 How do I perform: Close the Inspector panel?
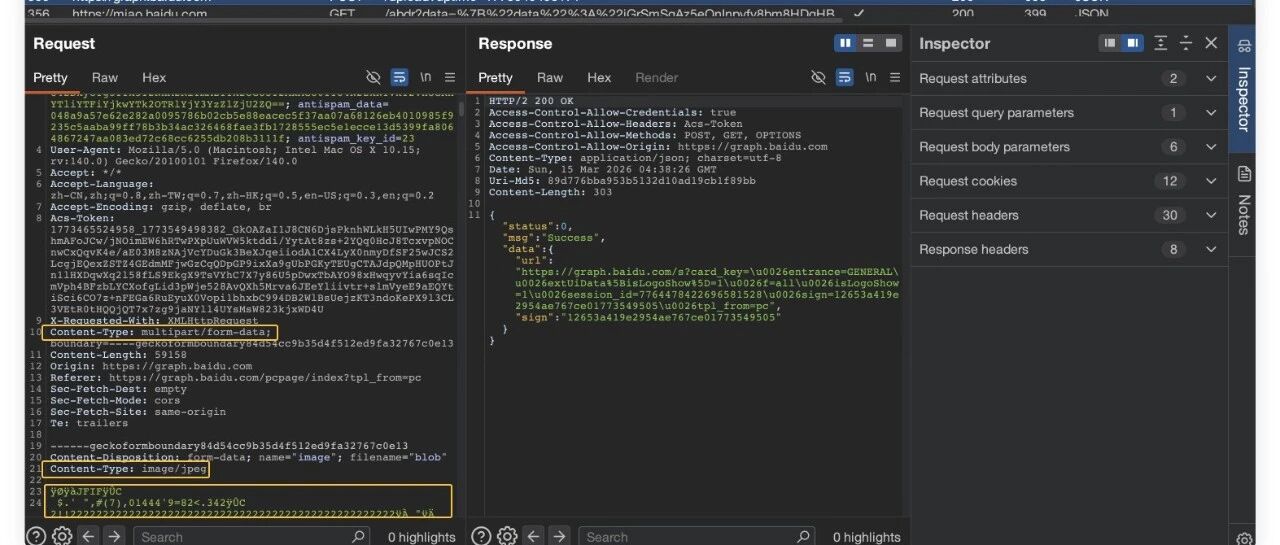(1211, 43)
